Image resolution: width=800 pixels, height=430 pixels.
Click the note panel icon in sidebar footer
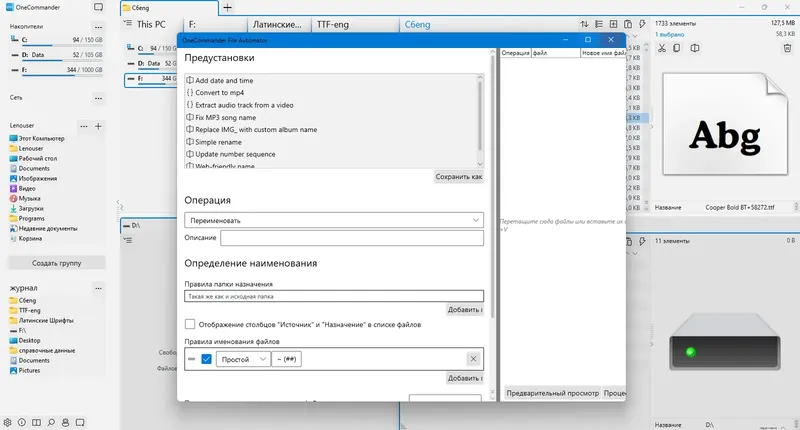[x=80, y=422]
